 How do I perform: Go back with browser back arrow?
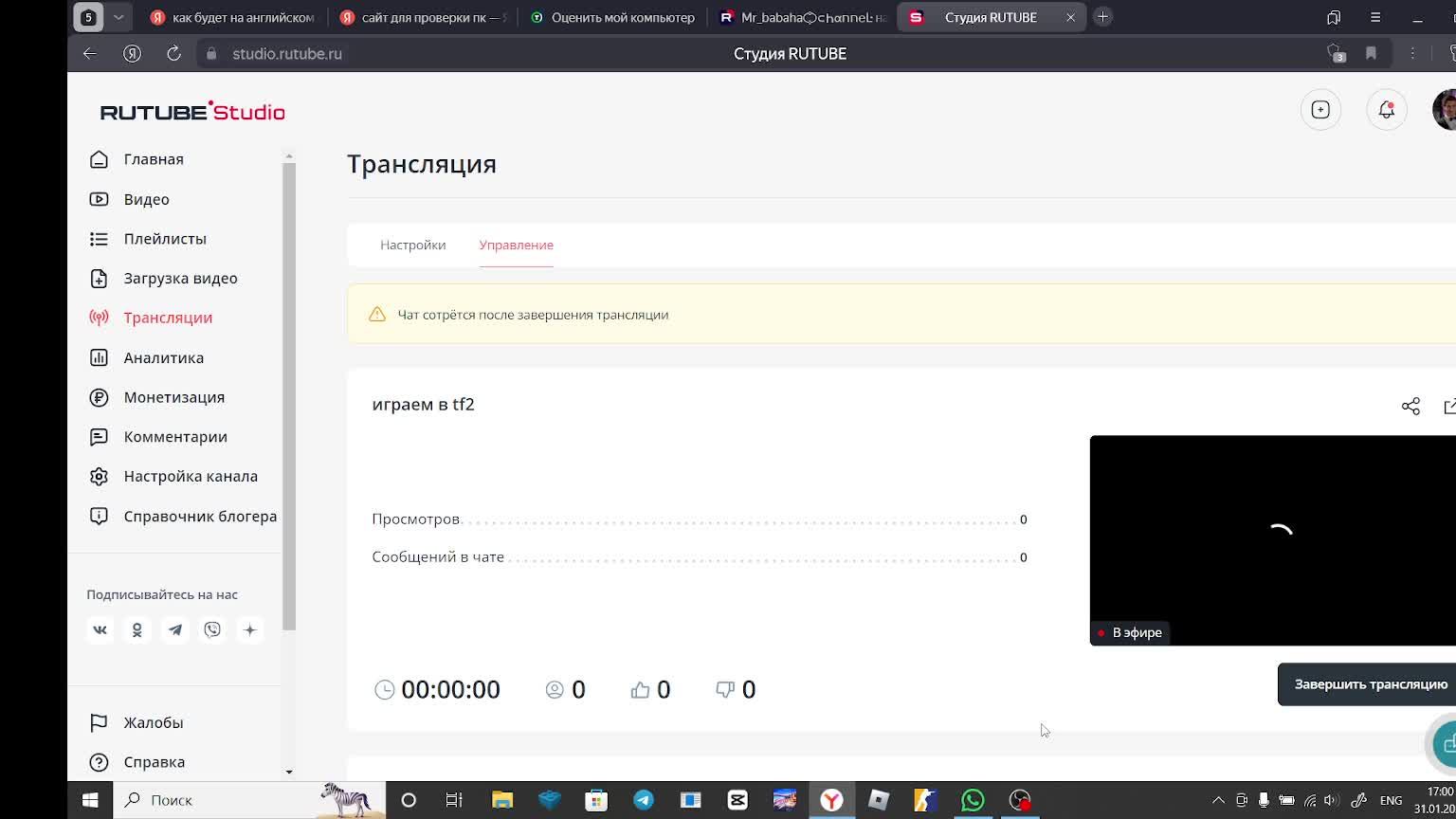pos(90,54)
